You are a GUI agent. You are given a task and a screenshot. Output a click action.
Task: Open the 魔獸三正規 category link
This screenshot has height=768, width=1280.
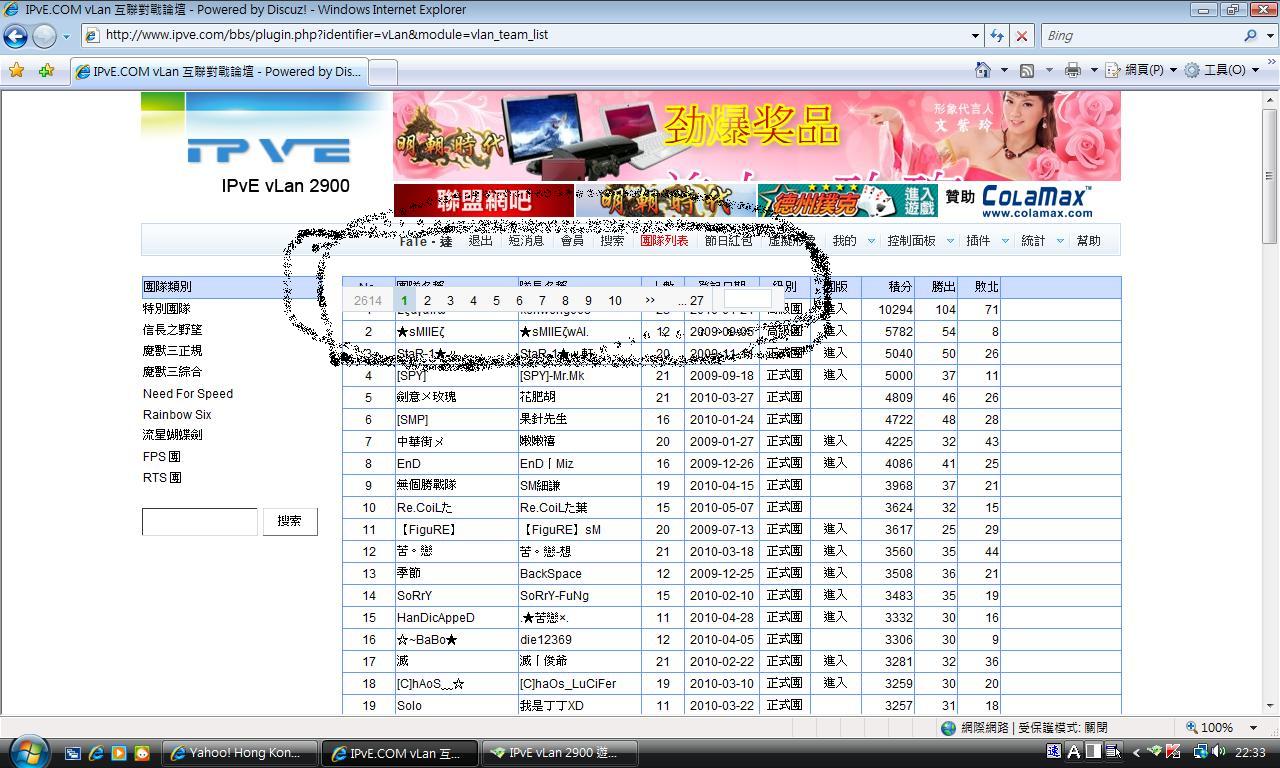[x=172, y=351]
